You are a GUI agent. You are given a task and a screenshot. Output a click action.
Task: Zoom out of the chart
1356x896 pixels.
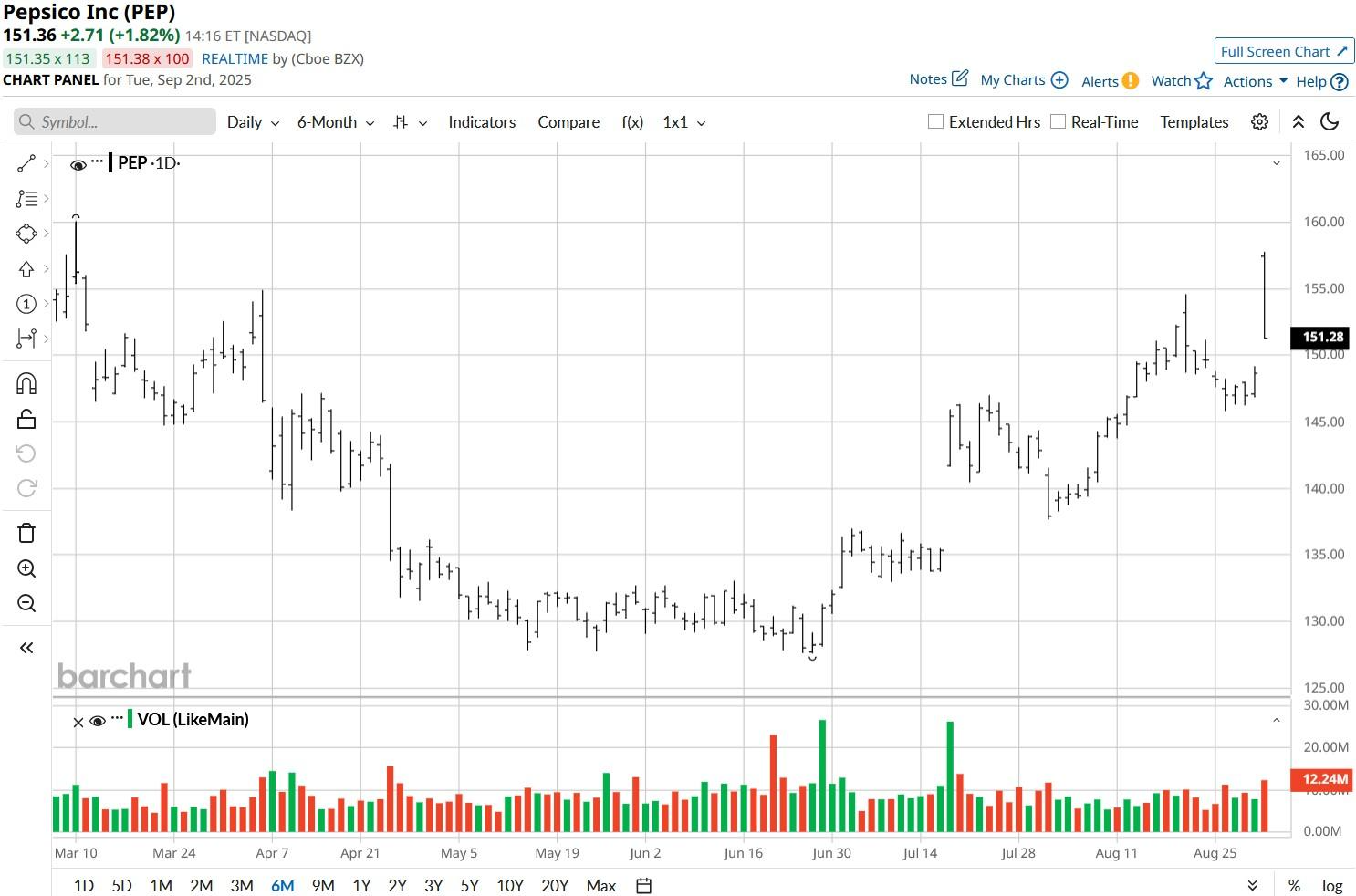pos(26,603)
